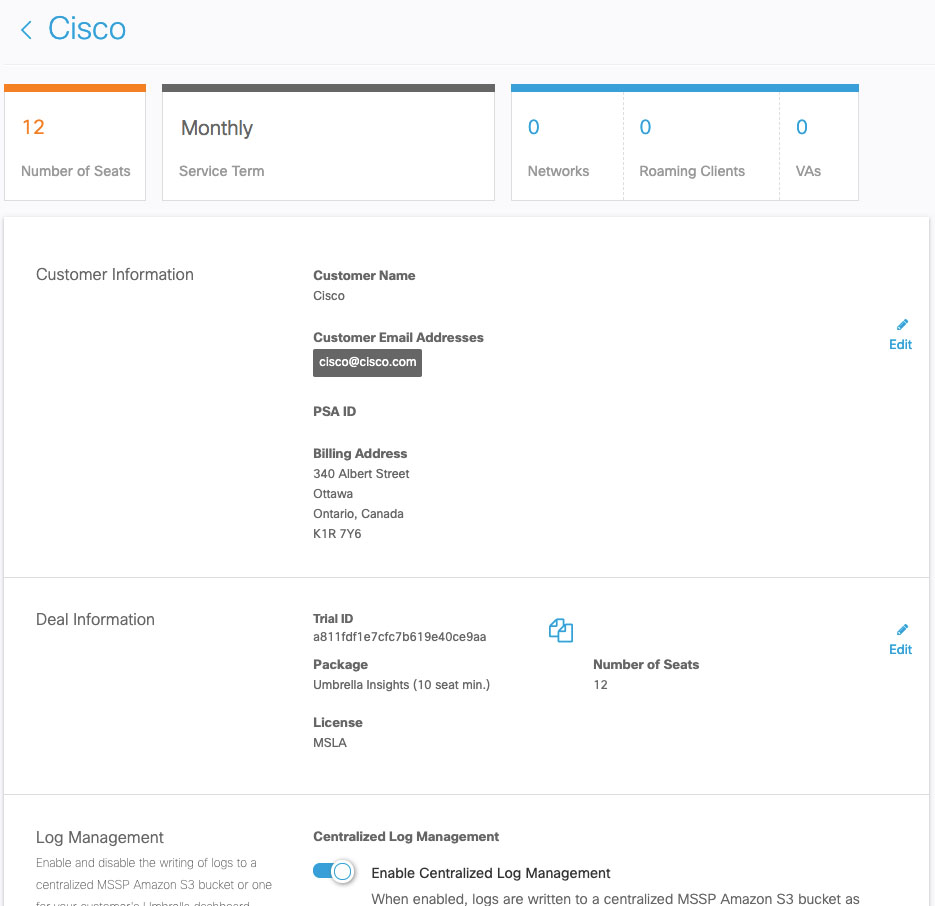
Task: Click Edit link in Deal Information section
Action: (x=900, y=650)
